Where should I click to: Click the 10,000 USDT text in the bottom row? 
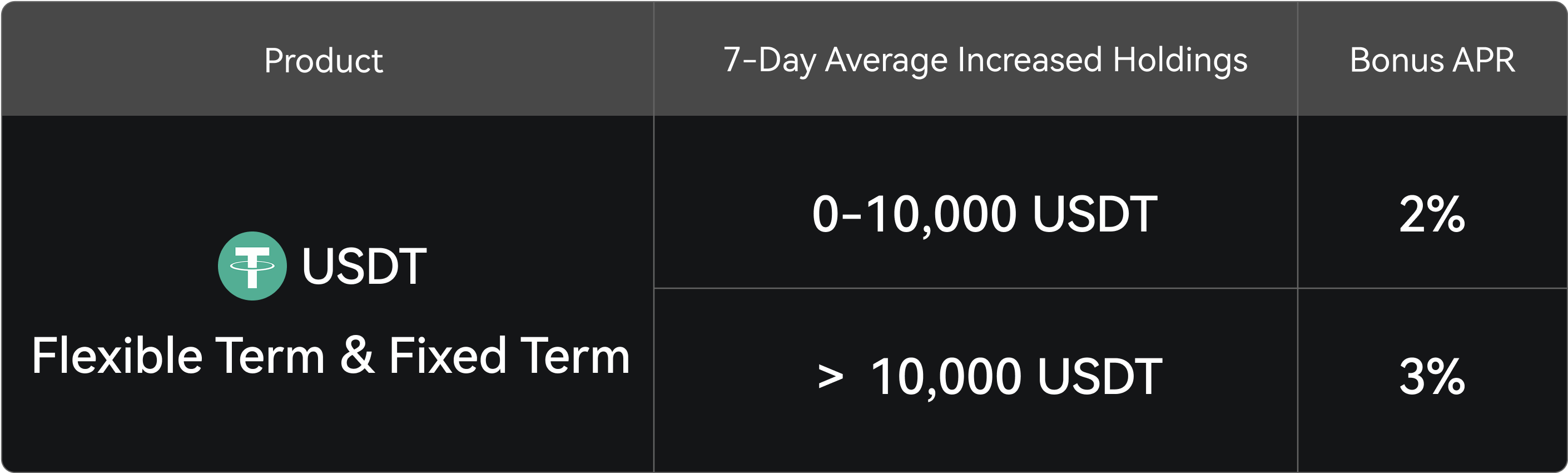(1016, 377)
